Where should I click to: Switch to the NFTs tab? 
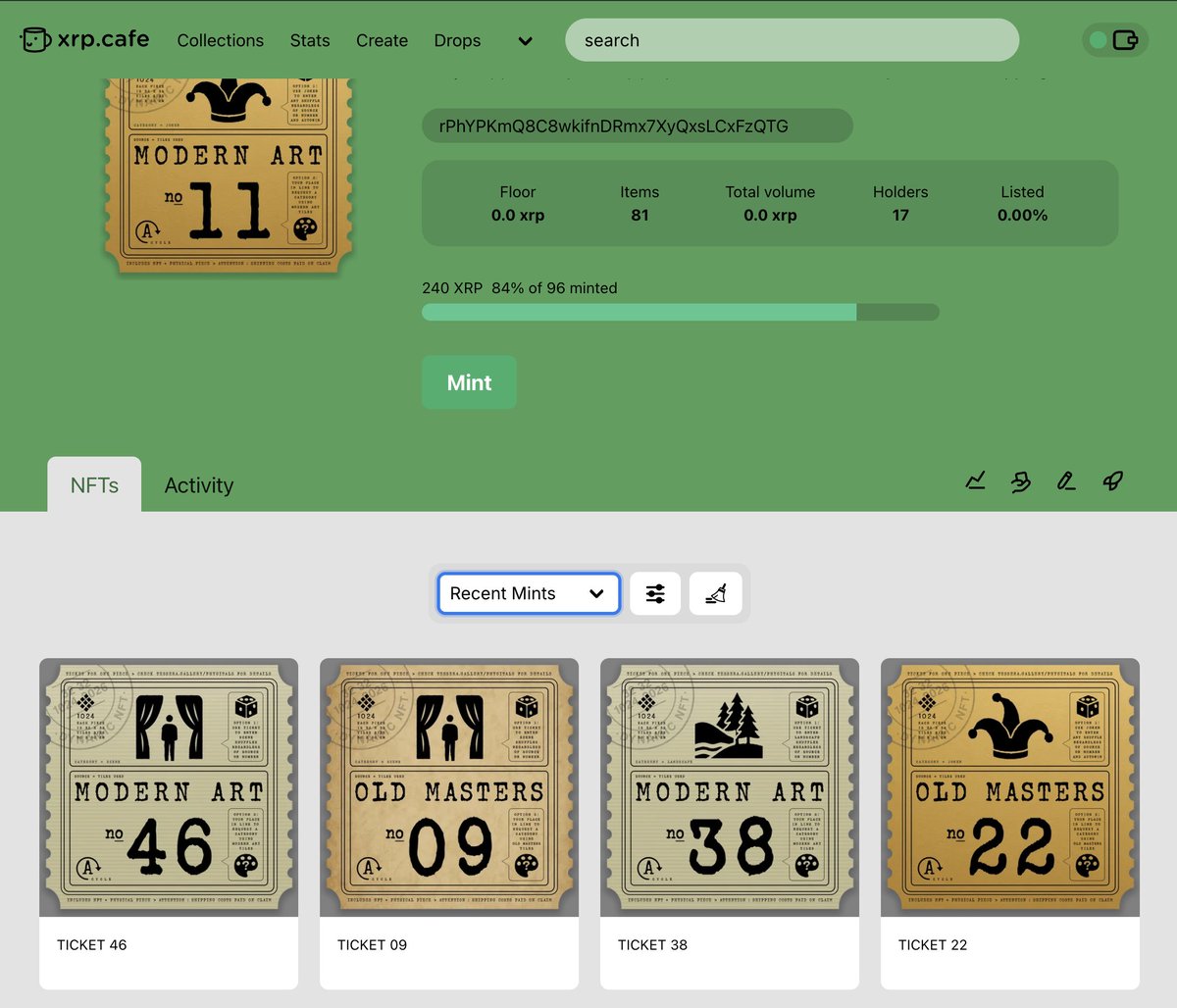point(94,484)
